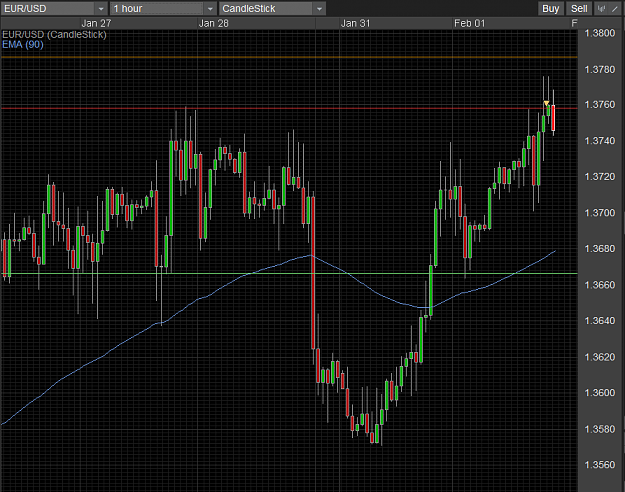Image resolution: width=625 pixels, height=492 pixels.
Task: Click the 1.3560 price axis label
Action: click(599, 465)
